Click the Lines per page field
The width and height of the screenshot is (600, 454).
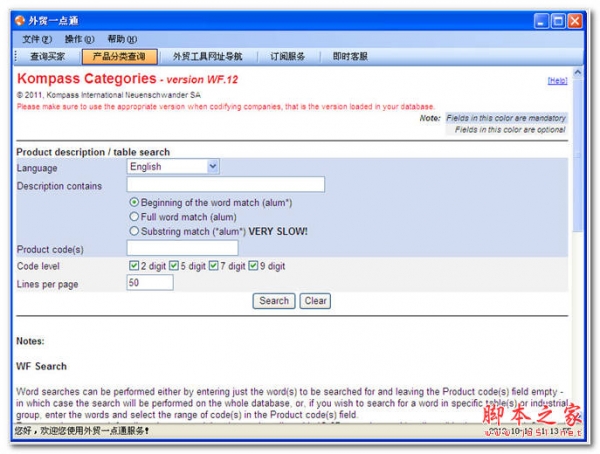(150, 283)
